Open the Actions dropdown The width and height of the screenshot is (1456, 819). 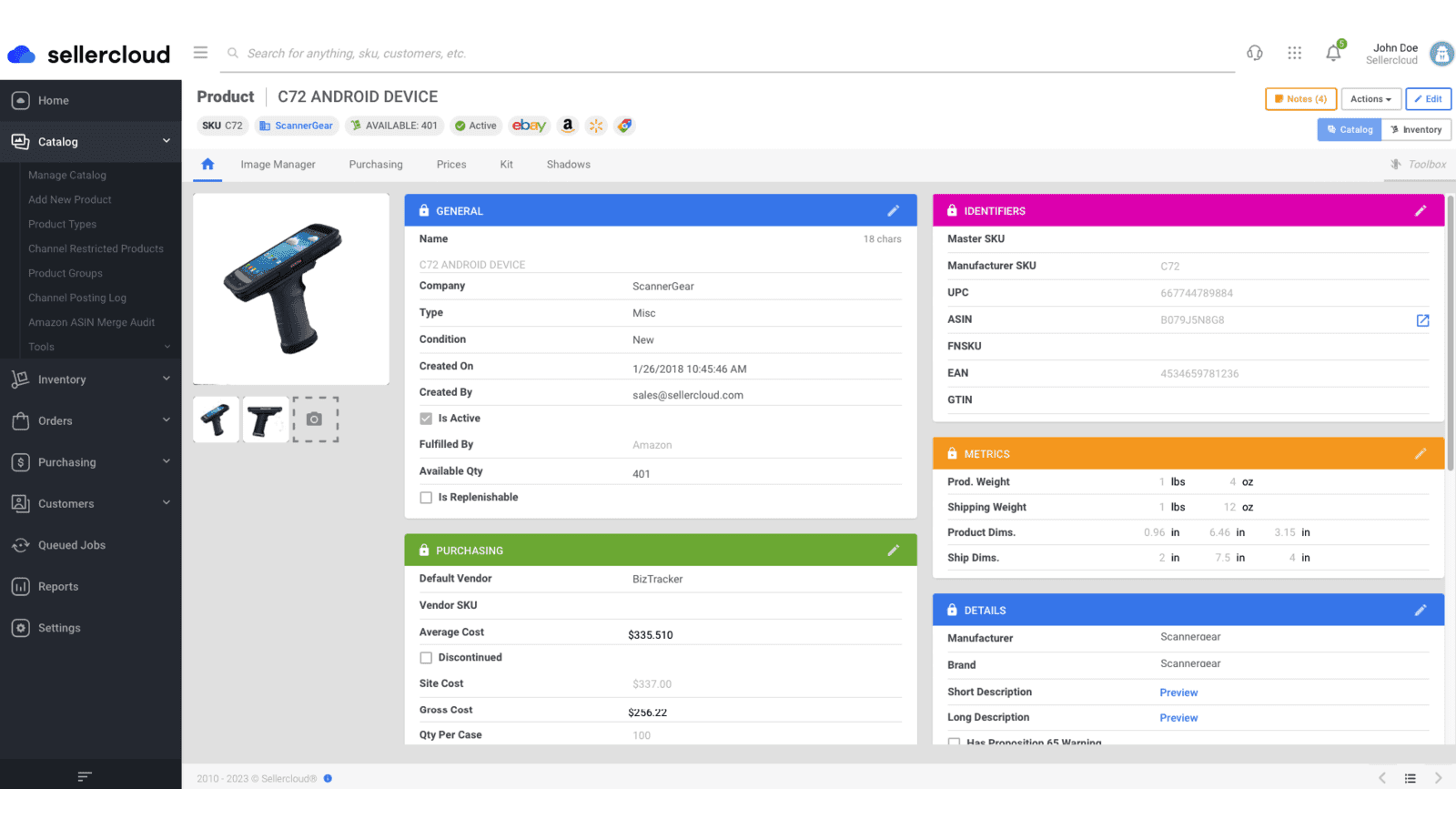coord(1370,98)
